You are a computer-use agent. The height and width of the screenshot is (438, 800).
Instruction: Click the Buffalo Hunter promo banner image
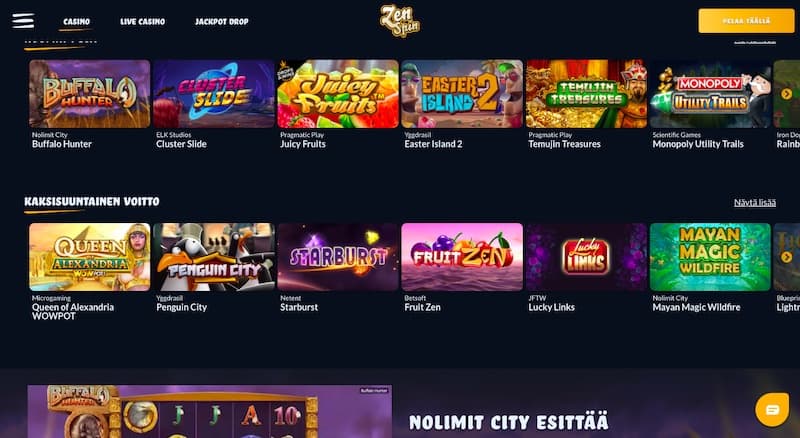210,411
